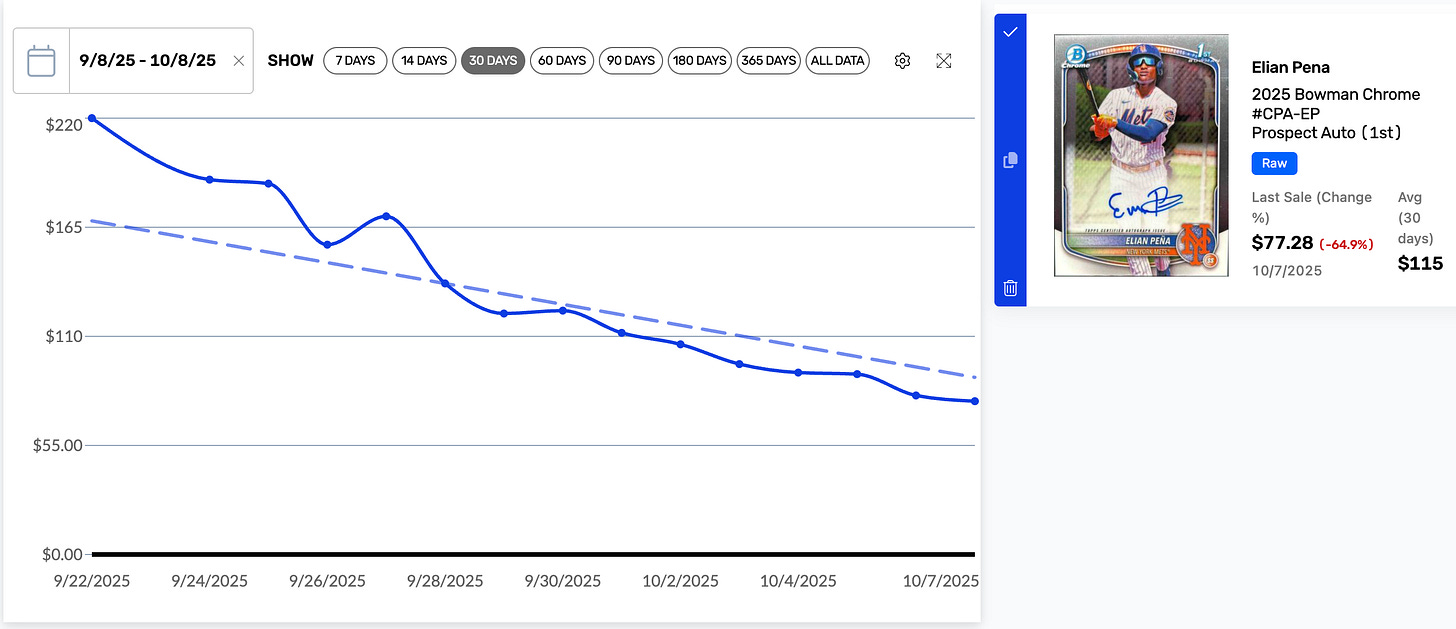This screenshot has height=629, width=1456.
Task: Click the $115 average price
Action: click(1420, 264)
